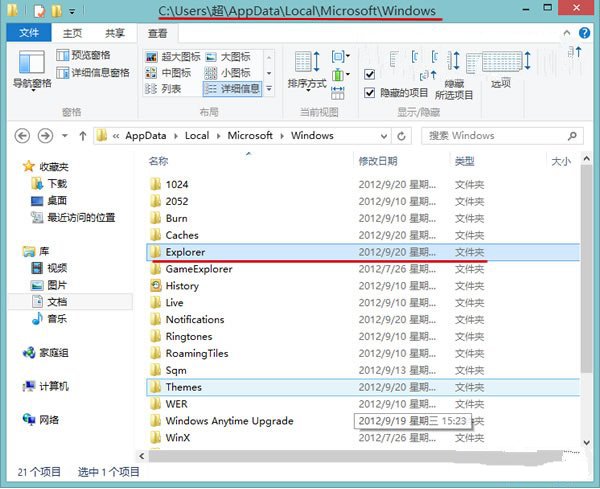Switch to the 共享 tab

tap(115, 33)
